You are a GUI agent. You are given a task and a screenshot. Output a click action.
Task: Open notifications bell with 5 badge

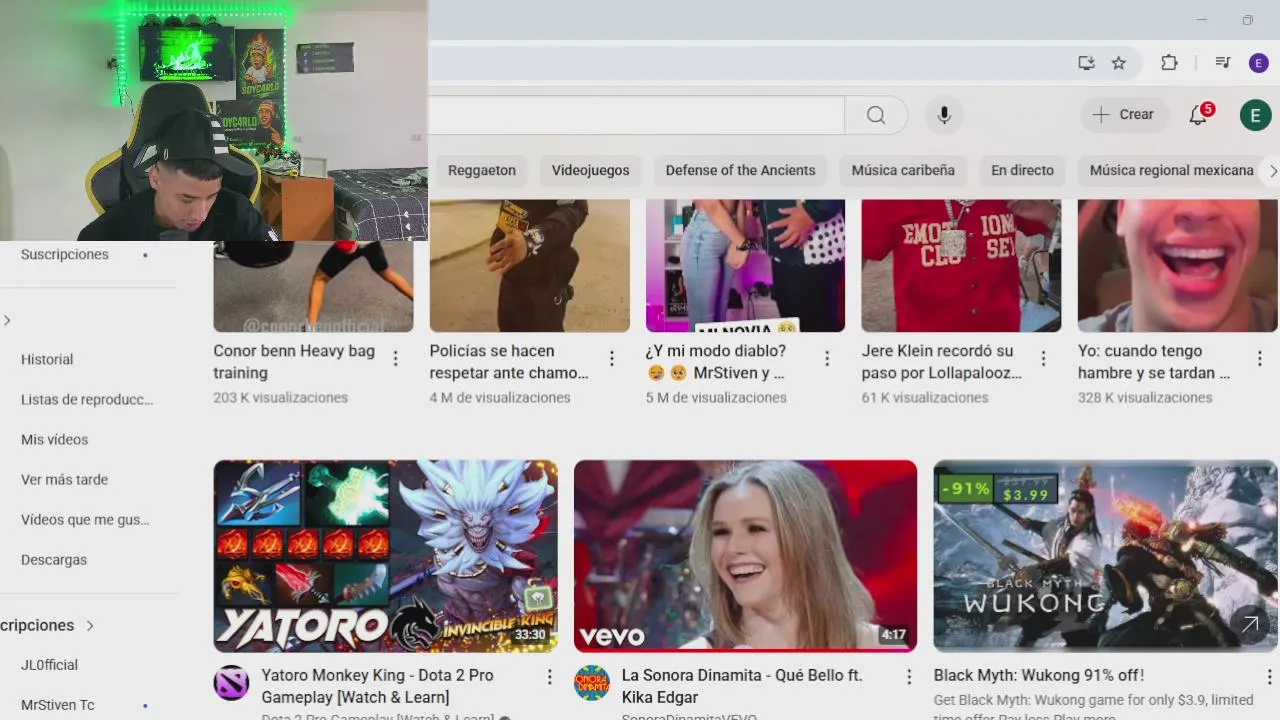1198,115
